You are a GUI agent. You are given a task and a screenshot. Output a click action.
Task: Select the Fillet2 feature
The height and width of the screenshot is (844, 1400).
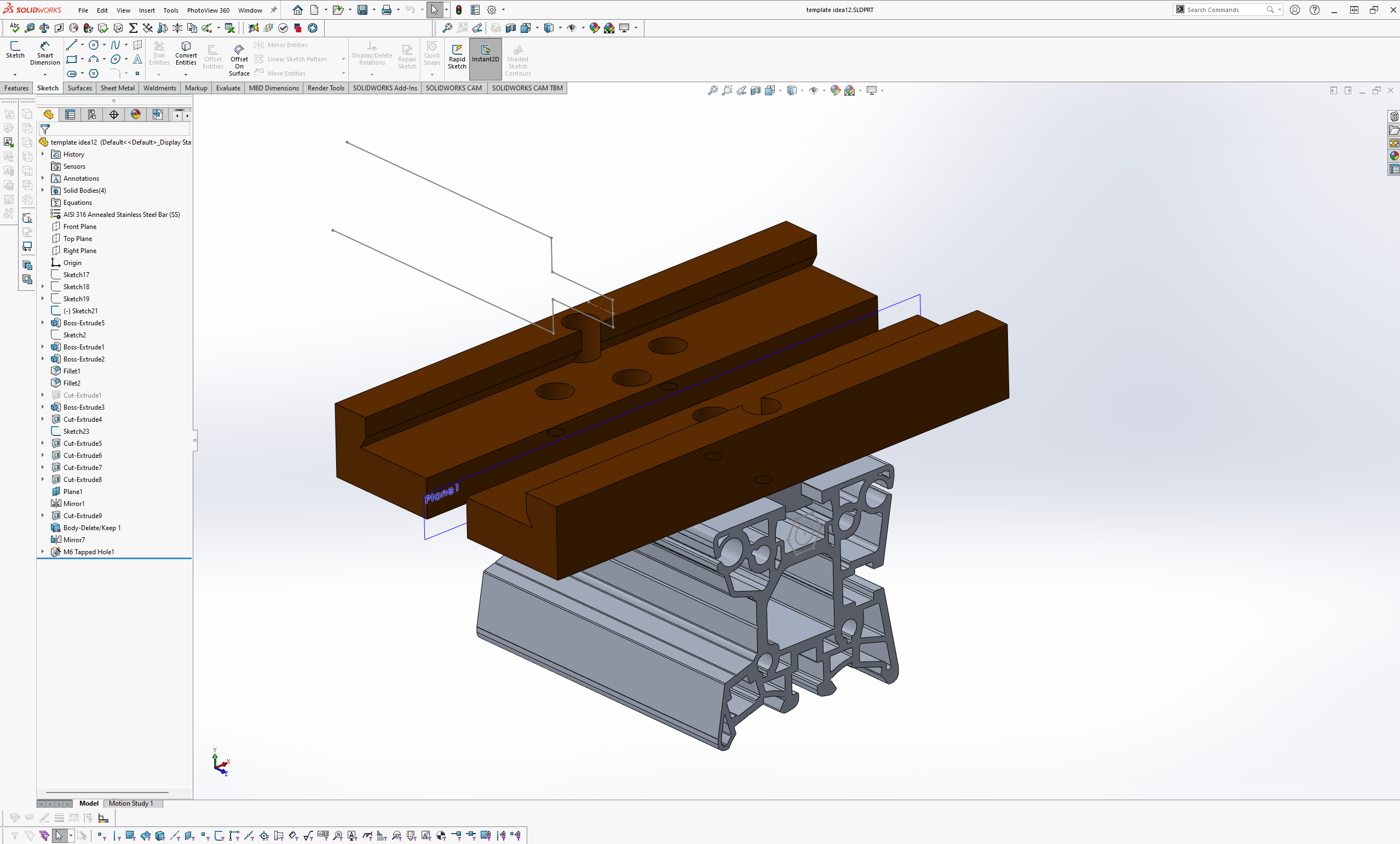(x=72, y=382)
